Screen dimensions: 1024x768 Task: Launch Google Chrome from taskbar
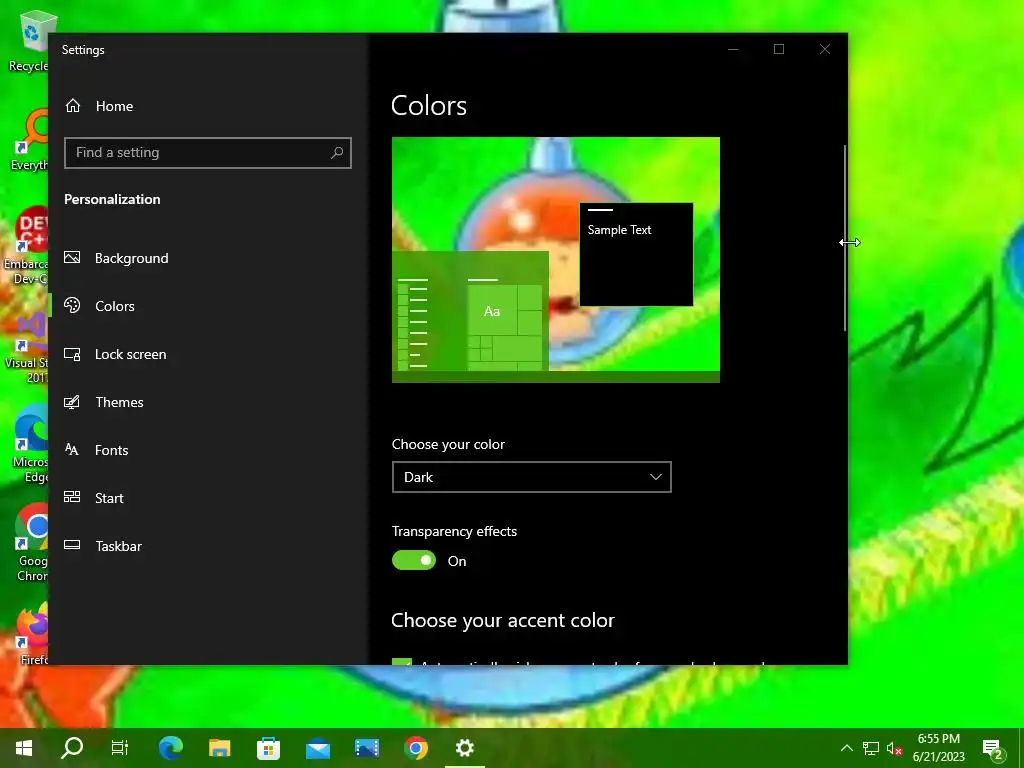[x=416, y=748]
